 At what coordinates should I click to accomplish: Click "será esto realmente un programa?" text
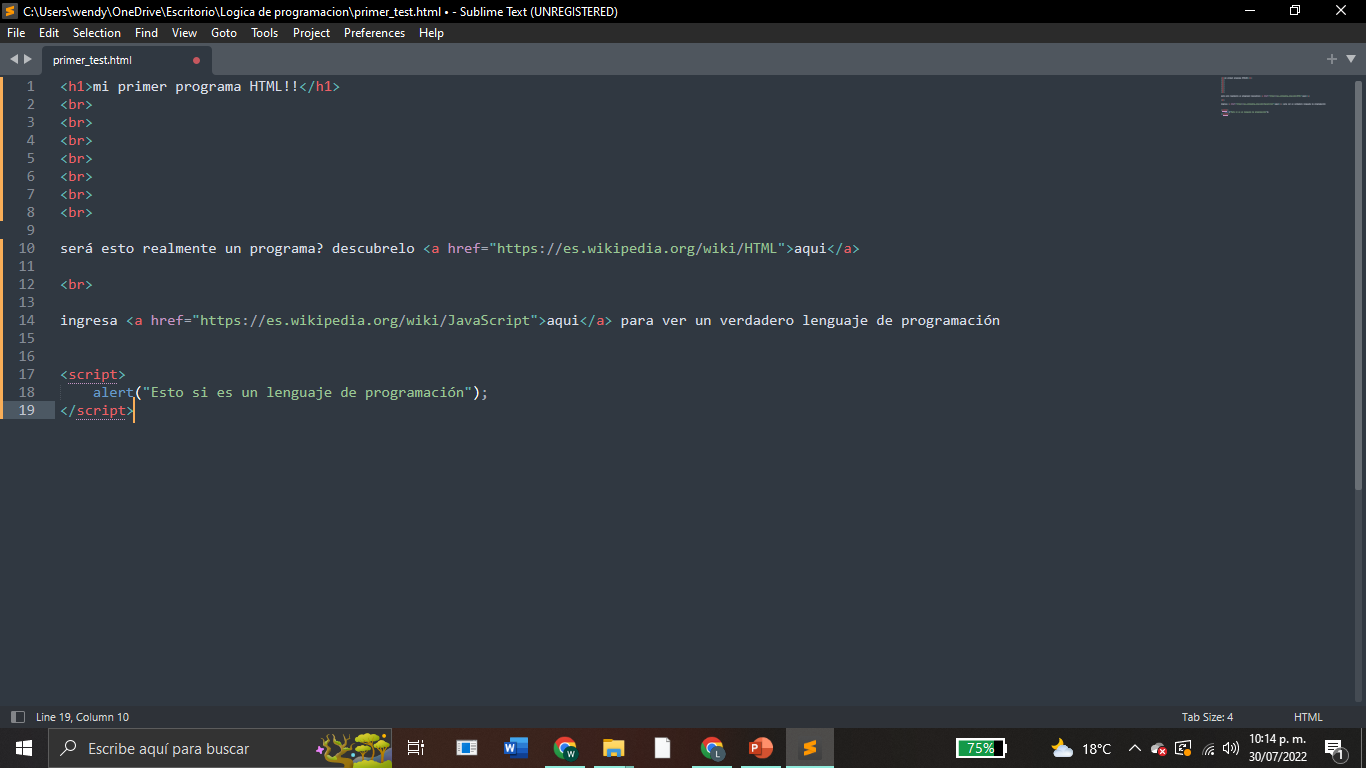coord(192,248)
